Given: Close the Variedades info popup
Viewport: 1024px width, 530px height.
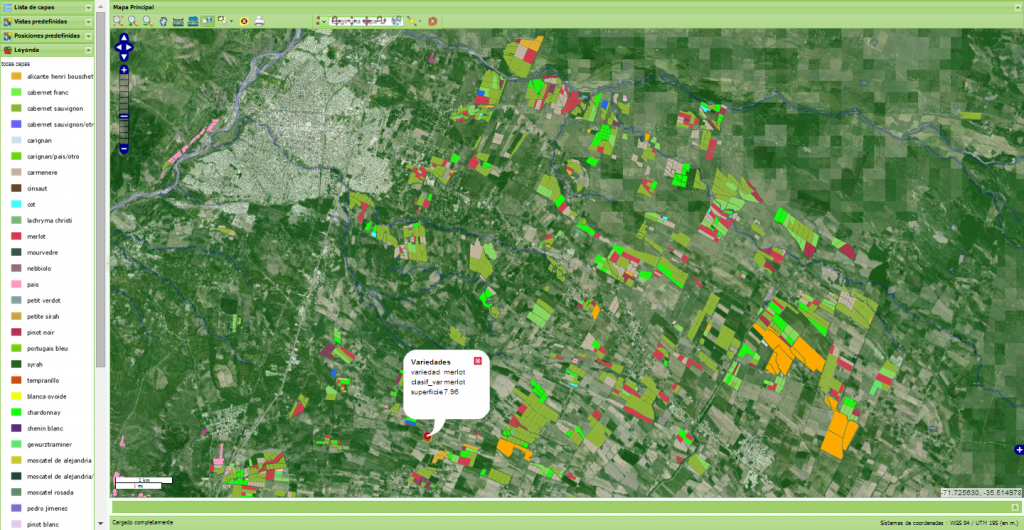Looking at the screenshot, I should coord(477,360).
